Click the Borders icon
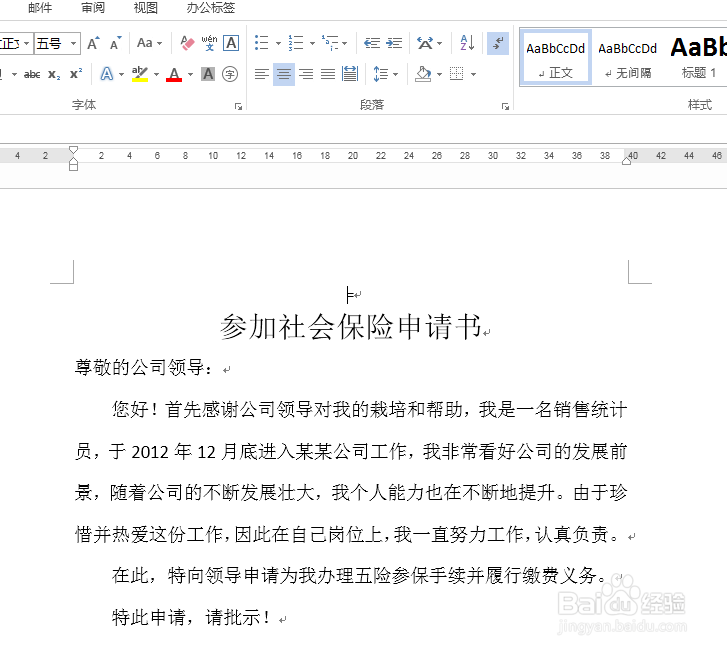This screenshot has height=651, width=727. pos(457,74)
